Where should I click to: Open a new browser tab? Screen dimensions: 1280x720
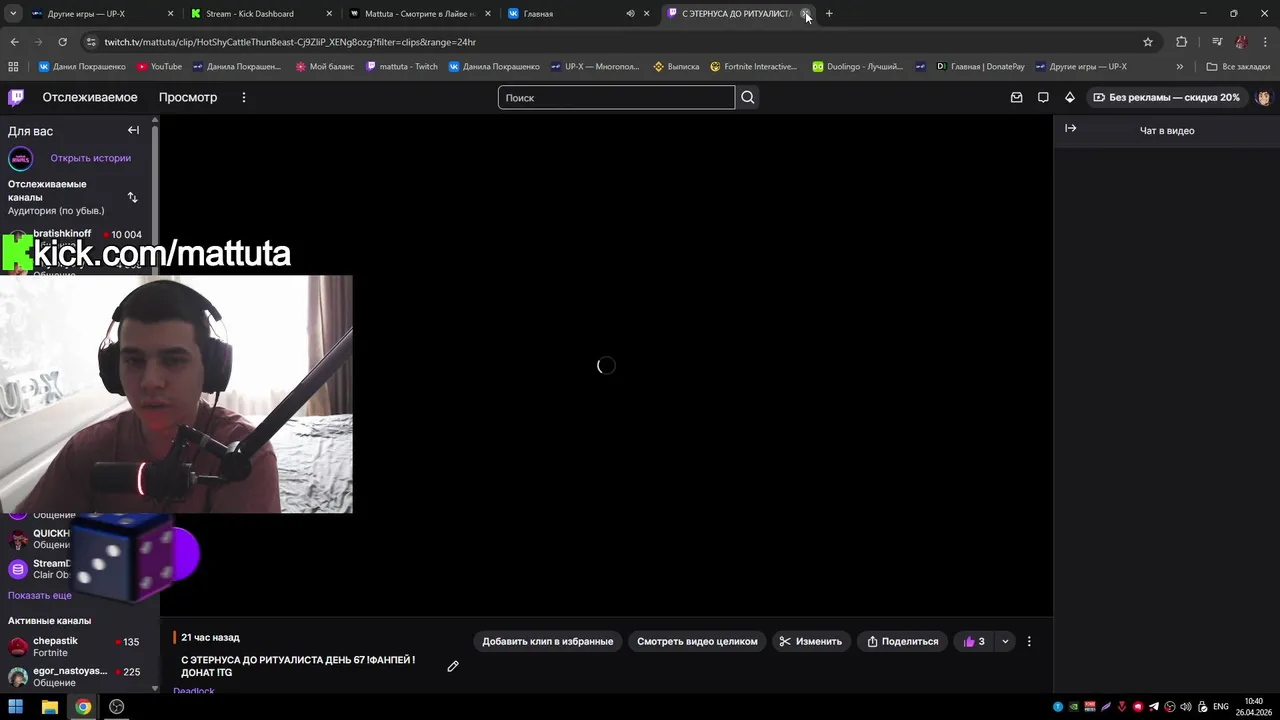tap(829, 14)
